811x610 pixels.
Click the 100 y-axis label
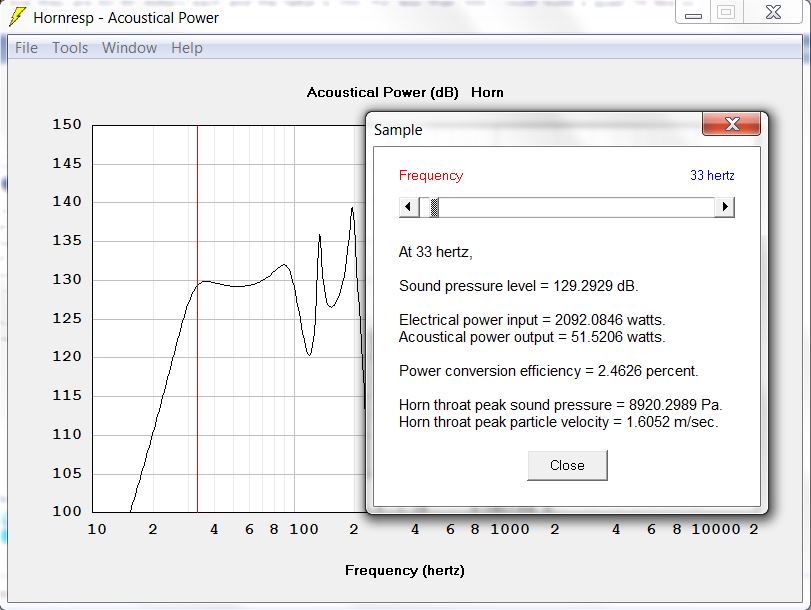click(67, 511)
